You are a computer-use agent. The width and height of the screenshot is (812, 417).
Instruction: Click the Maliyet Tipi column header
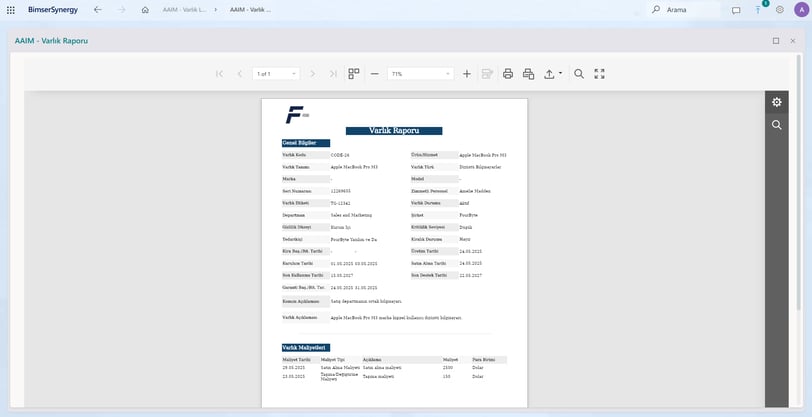click(332, 360)
